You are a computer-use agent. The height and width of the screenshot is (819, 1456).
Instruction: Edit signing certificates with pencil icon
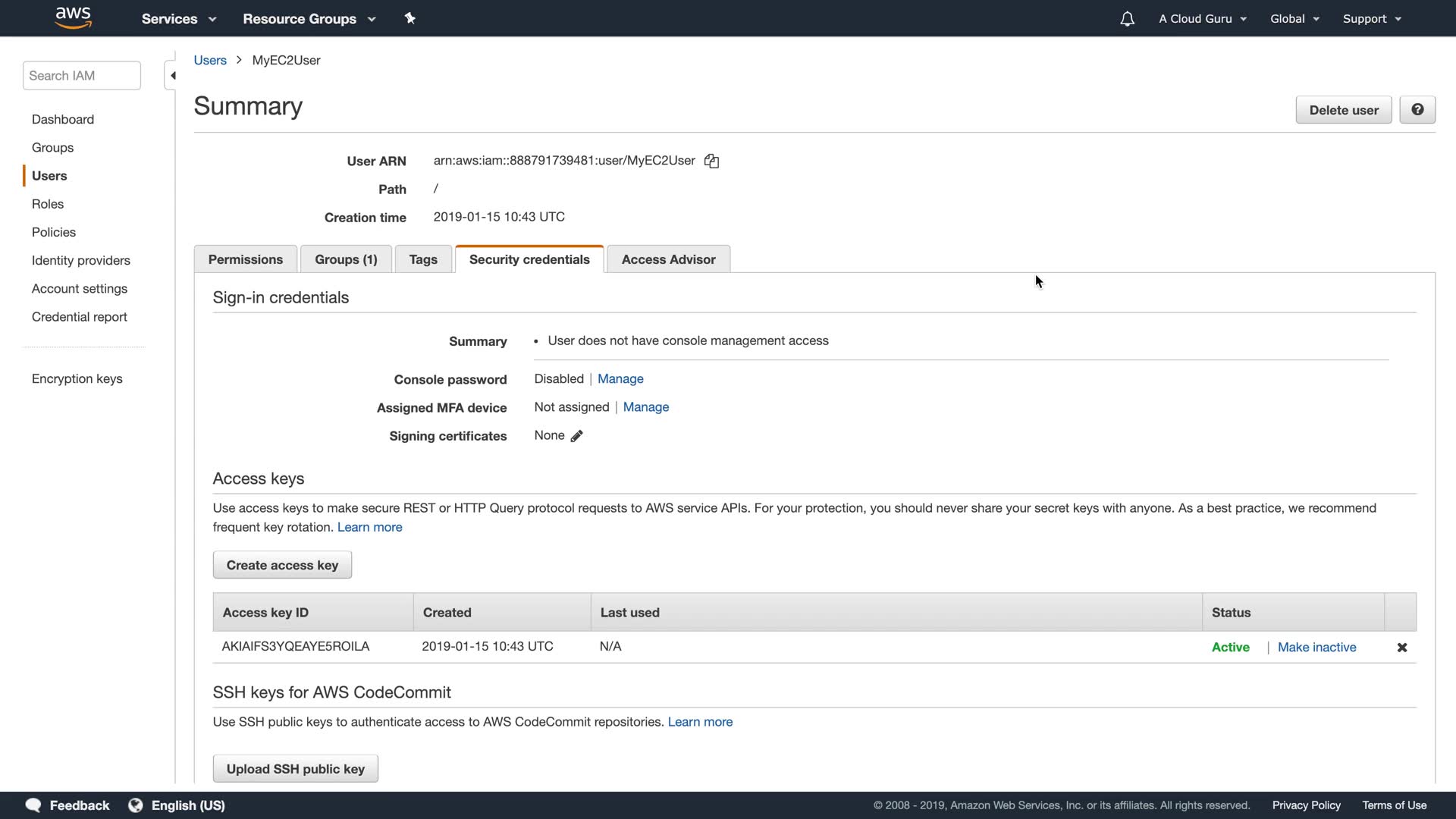(576, 436)
